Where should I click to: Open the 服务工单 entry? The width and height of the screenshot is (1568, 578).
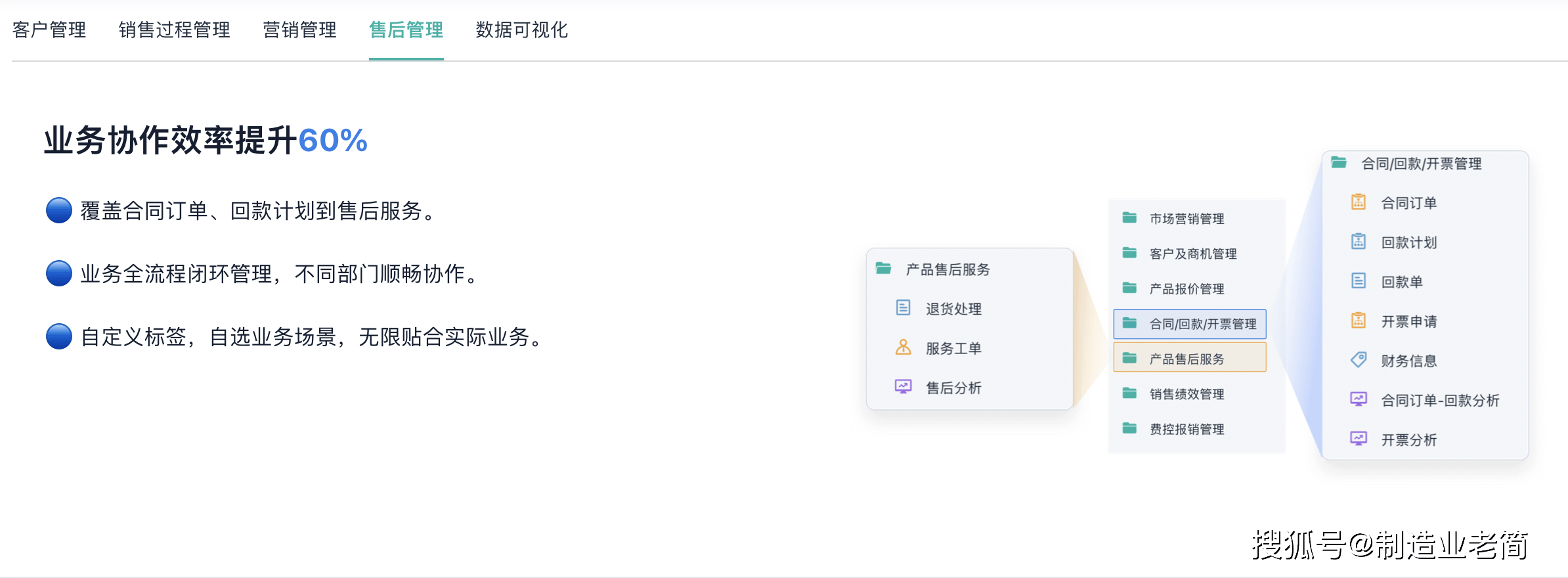coord(954,348)
